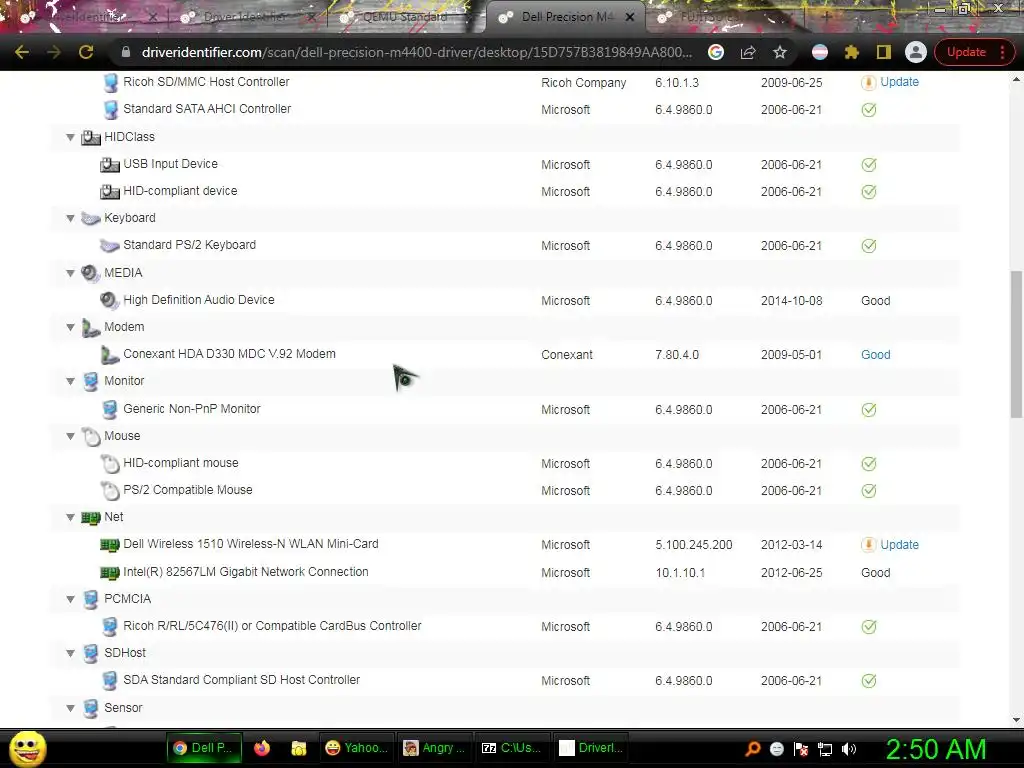This screenshot has height=768, width=1024.
Task: Click the Sensor category label
Action: click(x=123, y=708)
